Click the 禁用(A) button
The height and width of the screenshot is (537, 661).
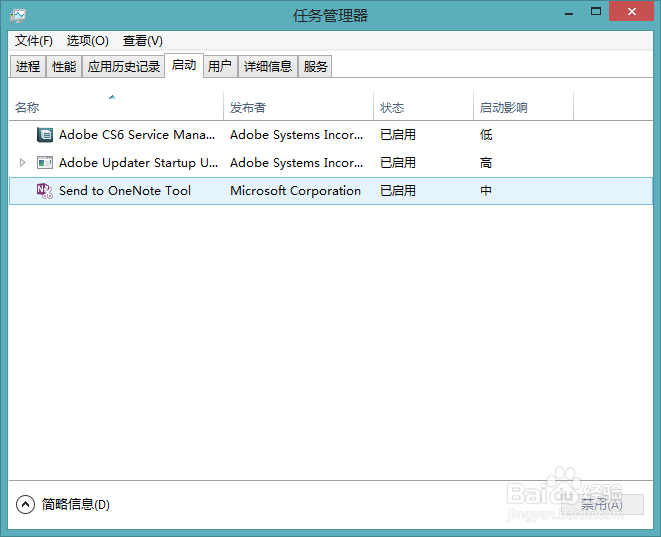tap(602, 504)
